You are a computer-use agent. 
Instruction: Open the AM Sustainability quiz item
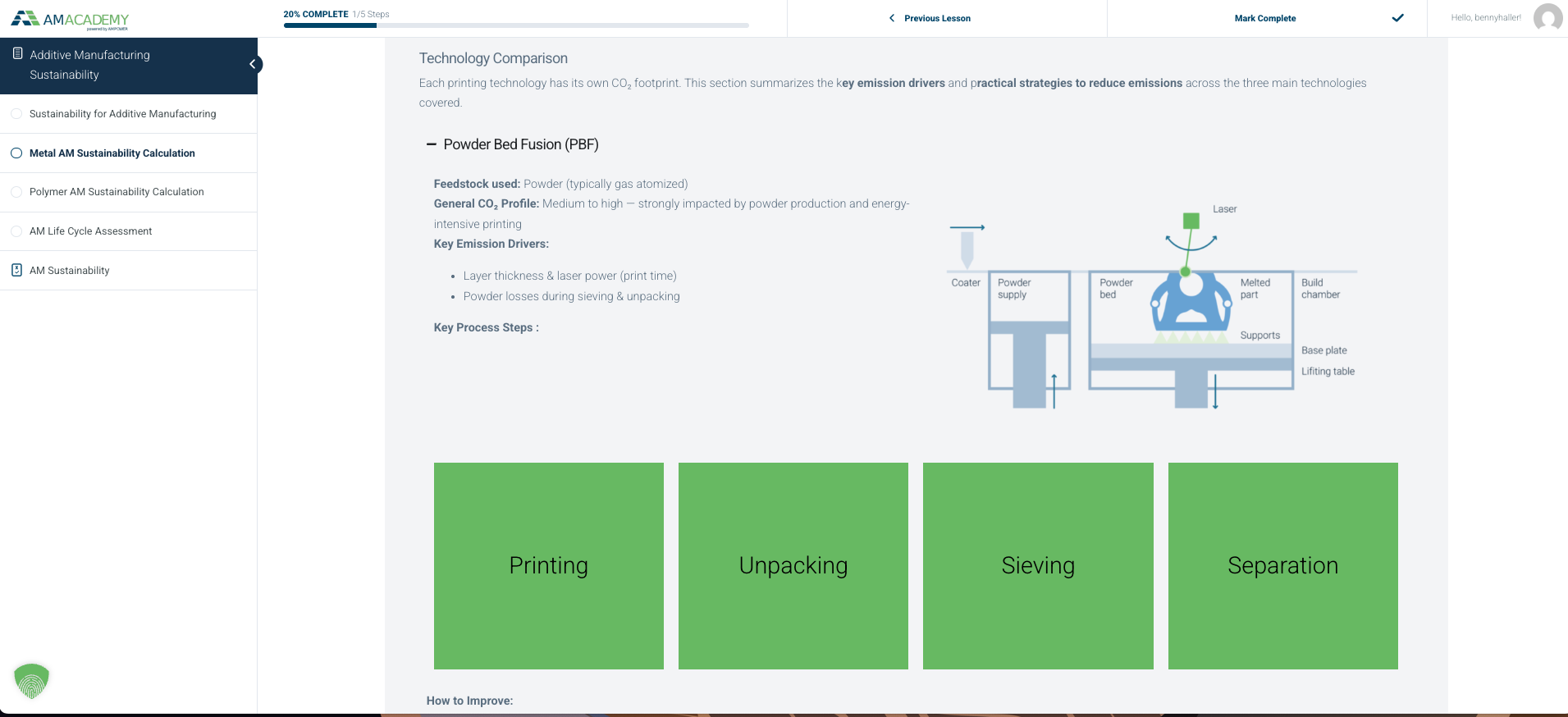click(x=70, y=271)
